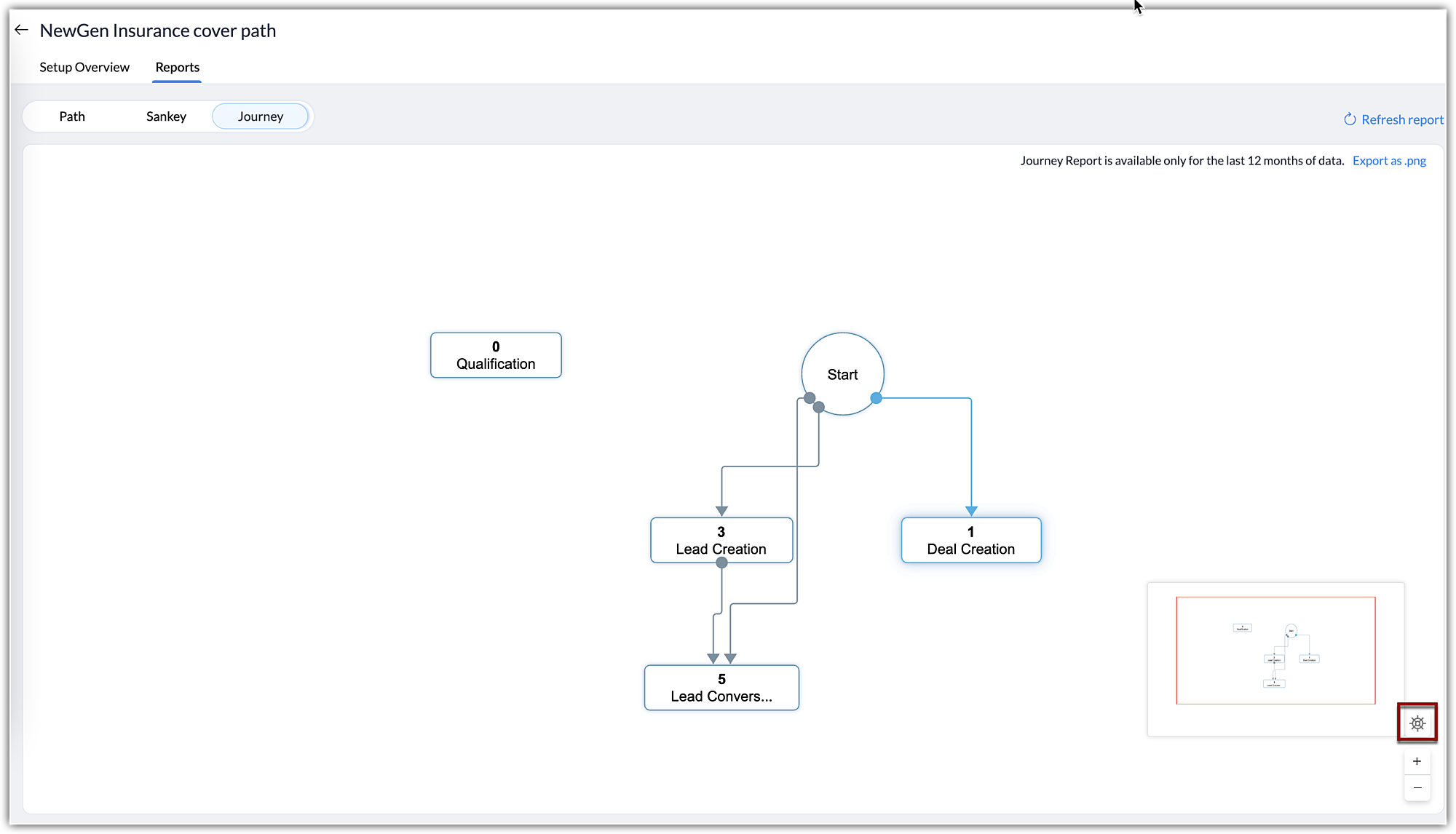Select the Qualification node
This screenshot has height=834, width=1456.
tap(496, 355)
